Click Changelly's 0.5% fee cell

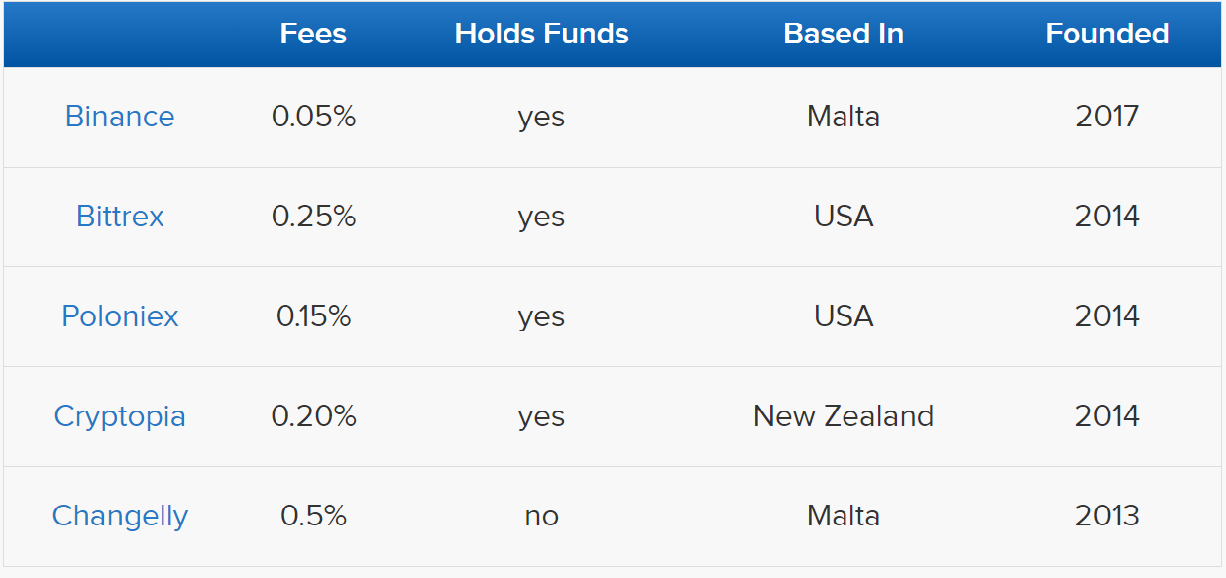[314, 516]
